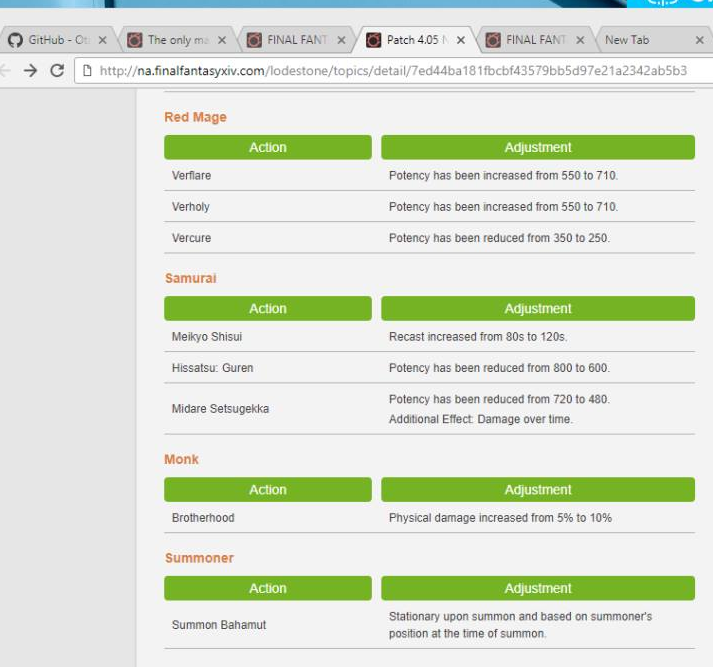Select the Brotherhood action text
The width and height of the screenshot is (713, 667).
click(x=203, y=518)
